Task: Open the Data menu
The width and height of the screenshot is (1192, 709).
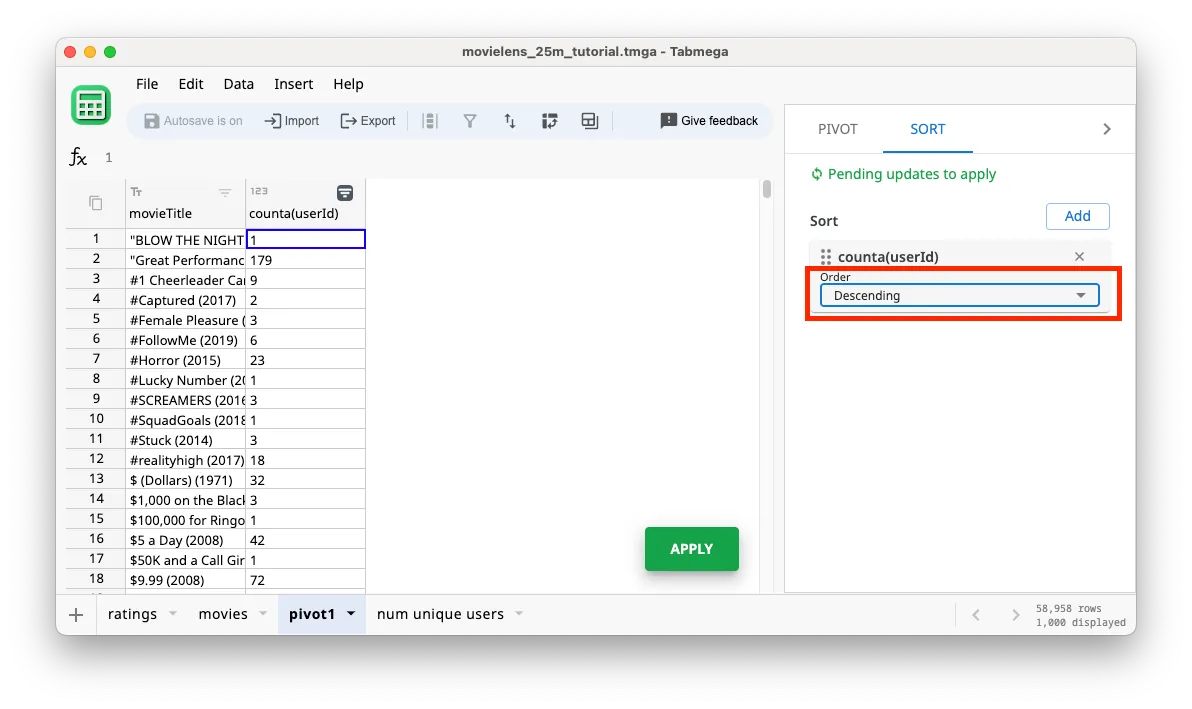Action: click(x=238, y=84)
